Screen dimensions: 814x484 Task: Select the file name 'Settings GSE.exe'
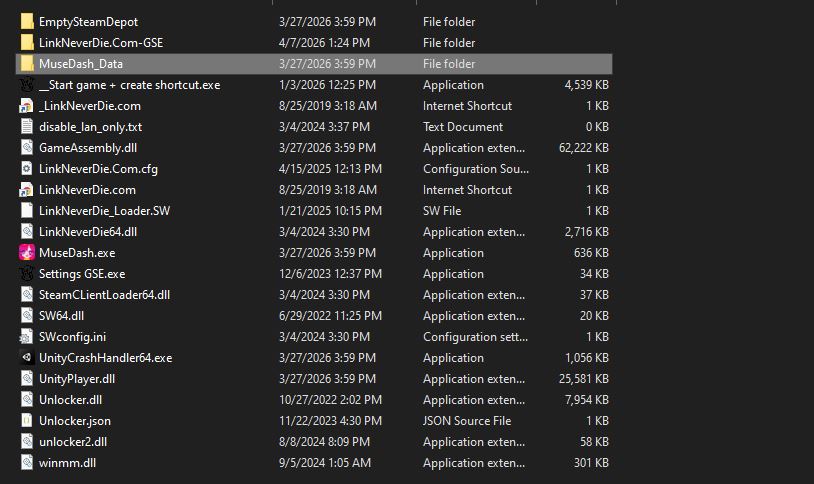coord(82,274)
